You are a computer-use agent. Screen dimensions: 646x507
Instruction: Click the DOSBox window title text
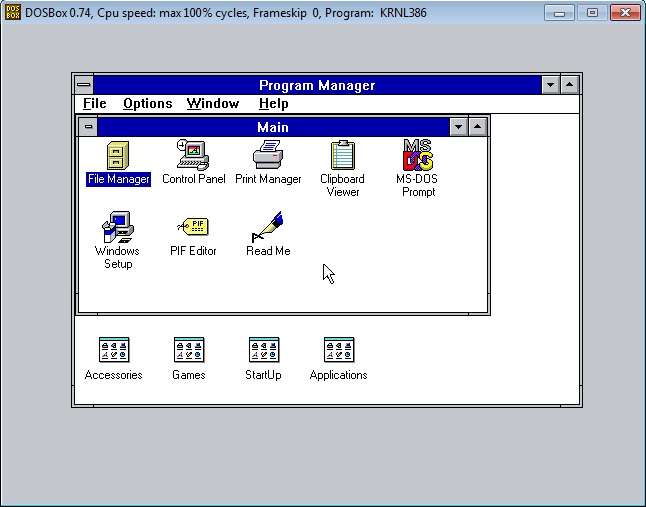pos(226,13)
